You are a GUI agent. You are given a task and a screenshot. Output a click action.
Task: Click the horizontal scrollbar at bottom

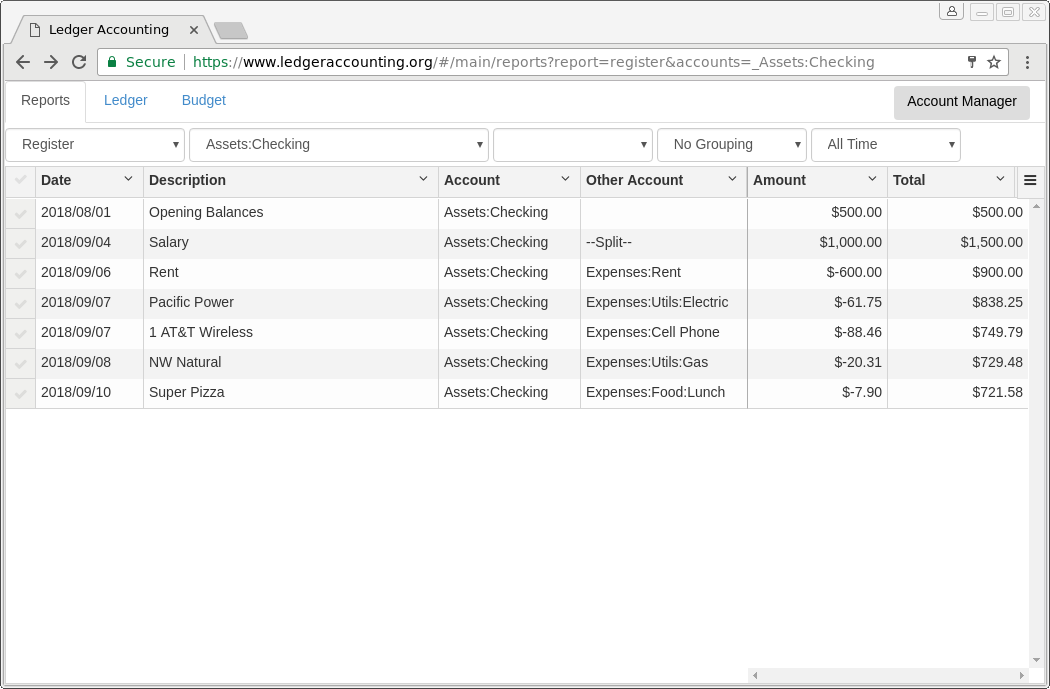click(x=888, y=676)
